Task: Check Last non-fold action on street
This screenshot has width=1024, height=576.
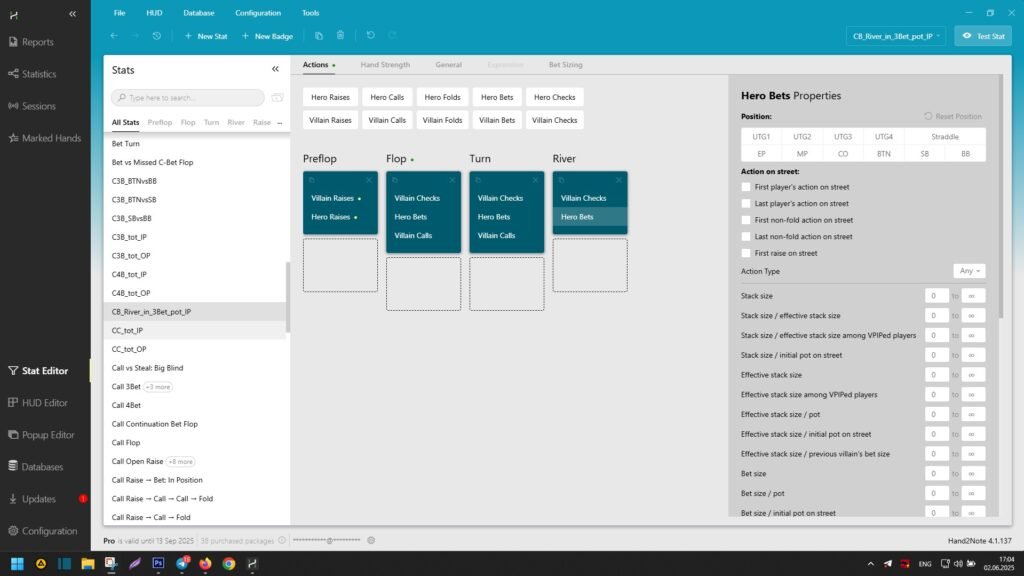Action: (x=746, y=237)
